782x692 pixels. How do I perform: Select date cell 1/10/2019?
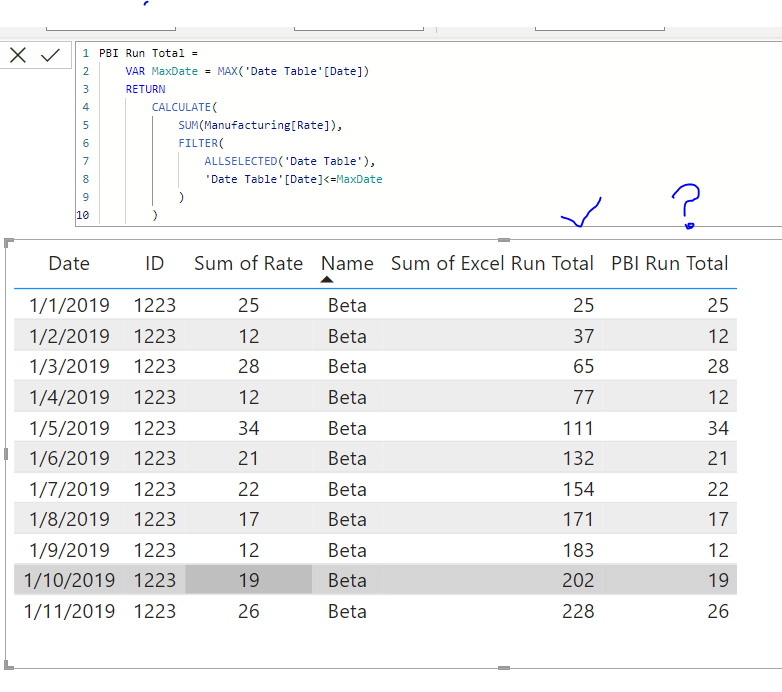click(x=69, y=580)
